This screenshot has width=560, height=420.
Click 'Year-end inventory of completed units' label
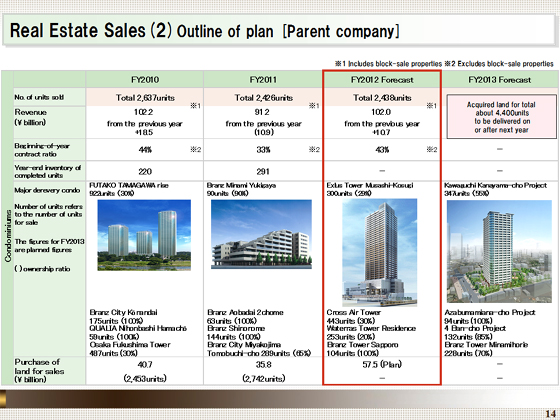click(48, 171)
